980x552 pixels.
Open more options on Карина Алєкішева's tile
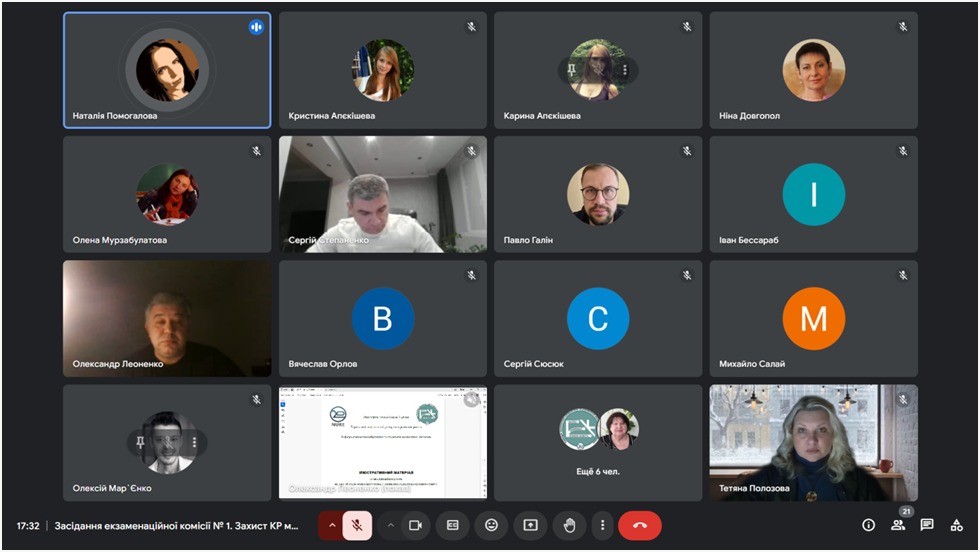(x=625, y=70)
